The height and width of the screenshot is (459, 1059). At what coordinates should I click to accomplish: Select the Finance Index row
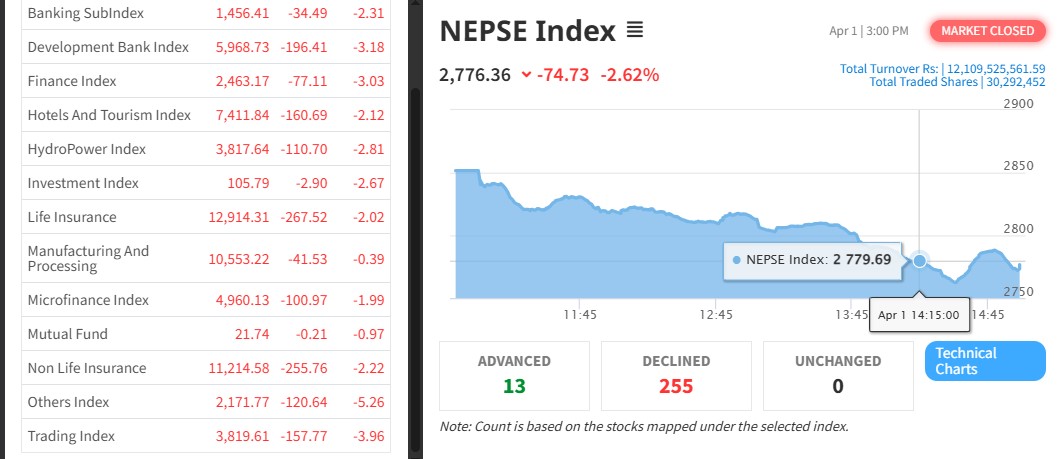coord(72,81)
